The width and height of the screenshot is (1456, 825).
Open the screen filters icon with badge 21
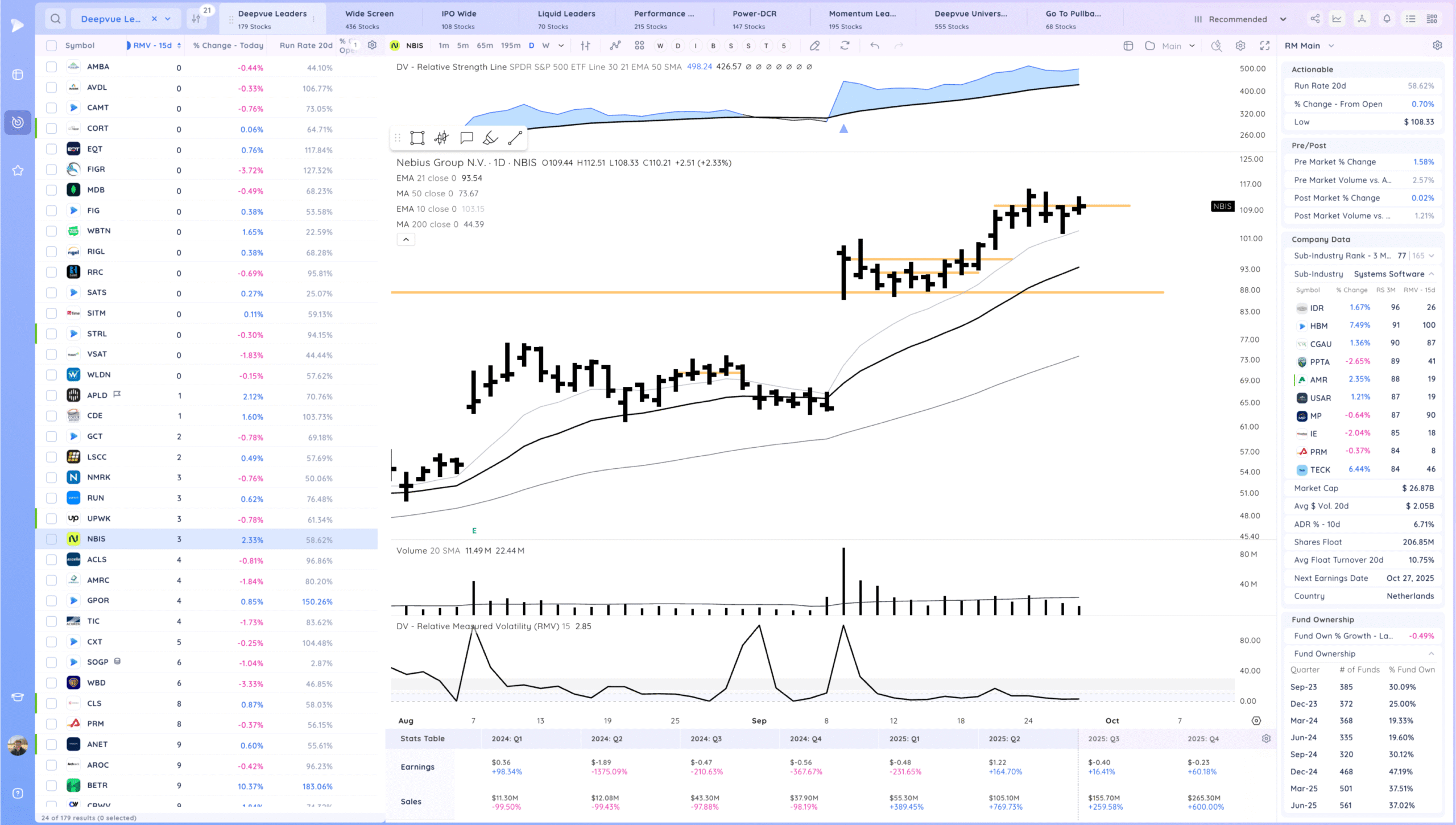(196, 19)
